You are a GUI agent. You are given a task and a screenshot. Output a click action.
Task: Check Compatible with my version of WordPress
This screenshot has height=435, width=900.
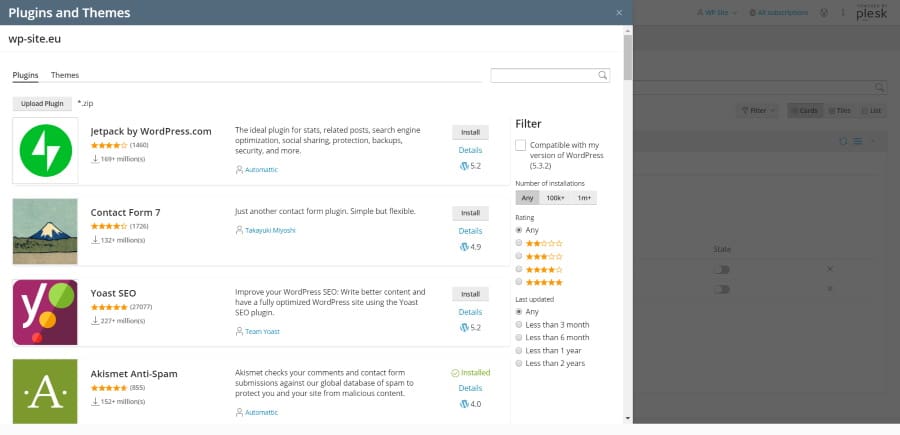[x=521, y=145]
